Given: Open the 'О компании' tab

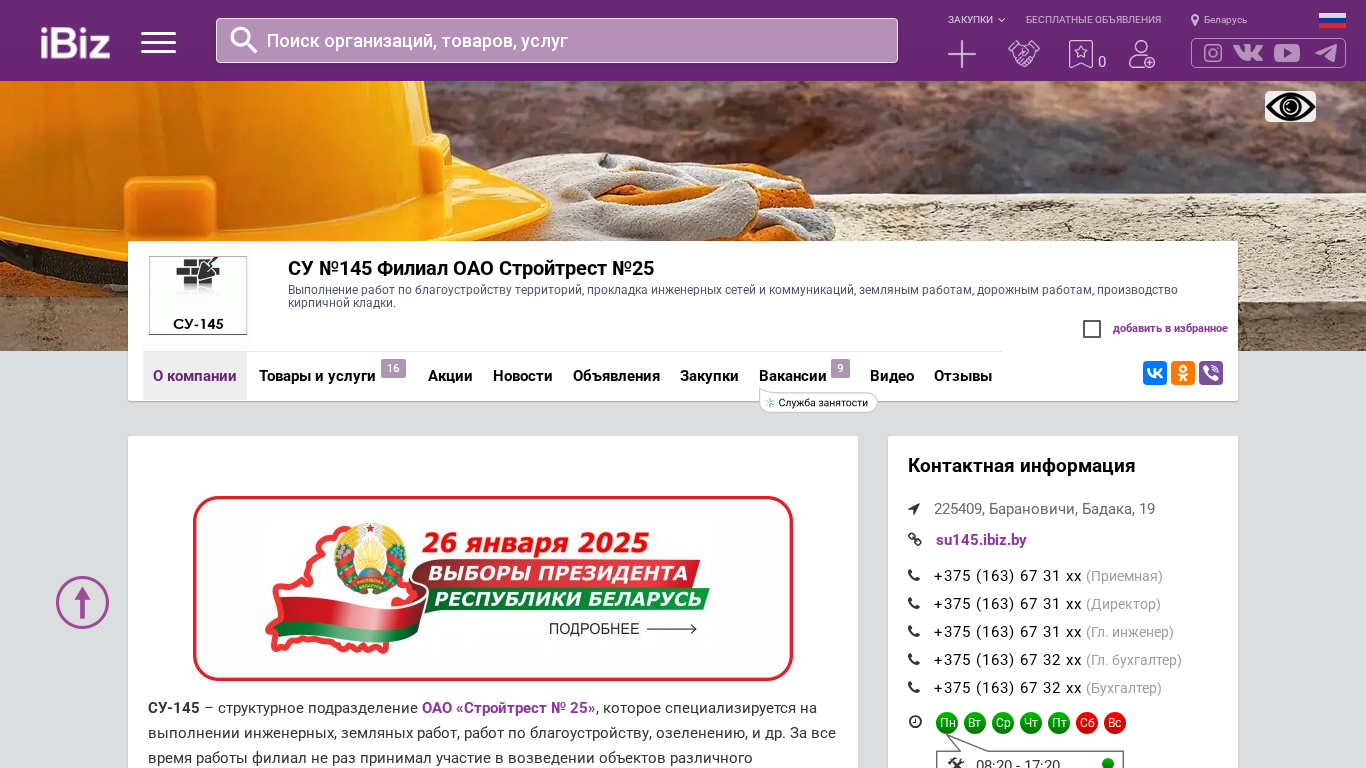Looking at the screenshot, I should click(195, 376).
